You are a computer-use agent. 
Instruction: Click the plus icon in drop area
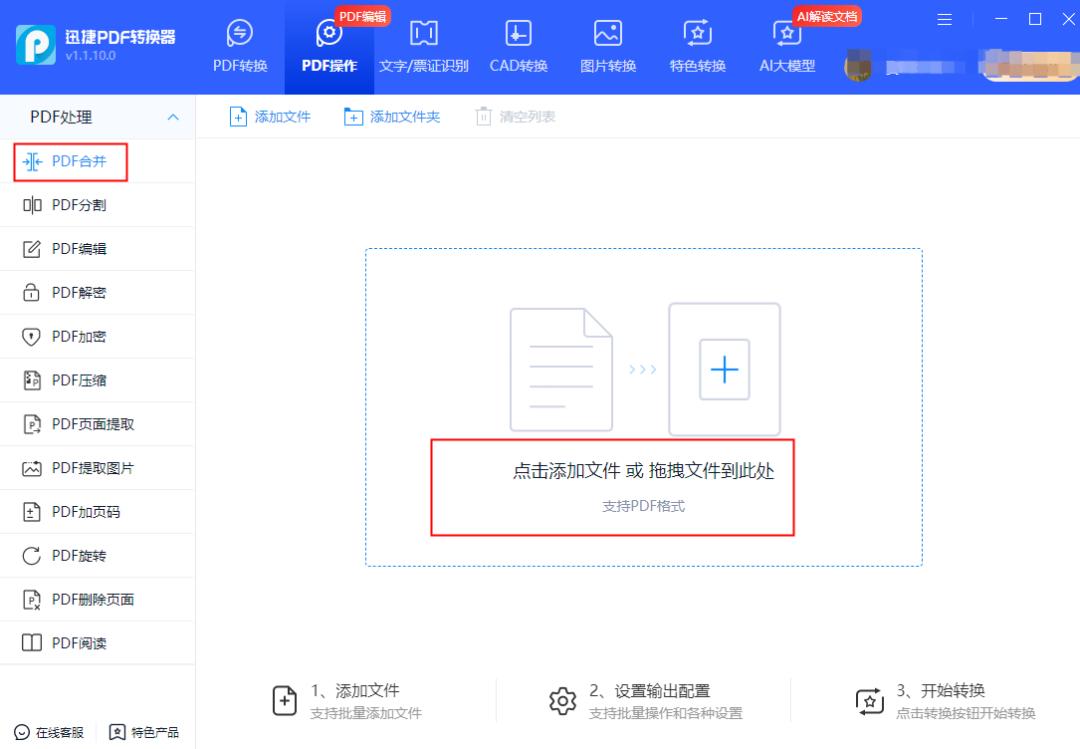pos(724,370)
